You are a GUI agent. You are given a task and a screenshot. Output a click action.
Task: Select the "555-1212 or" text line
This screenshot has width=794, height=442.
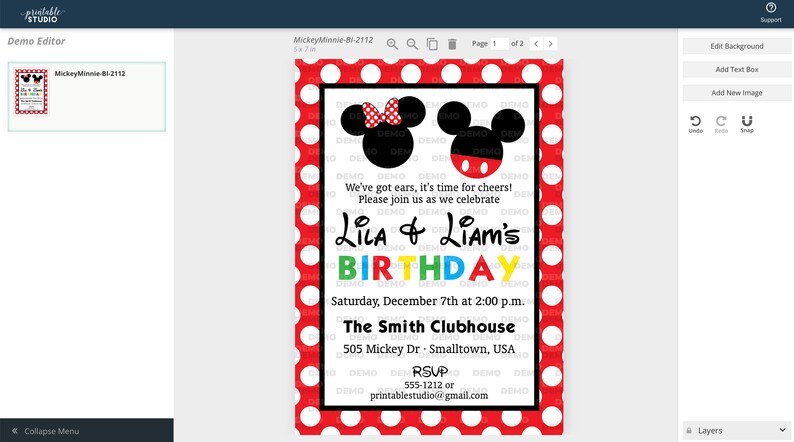(429, 385)
